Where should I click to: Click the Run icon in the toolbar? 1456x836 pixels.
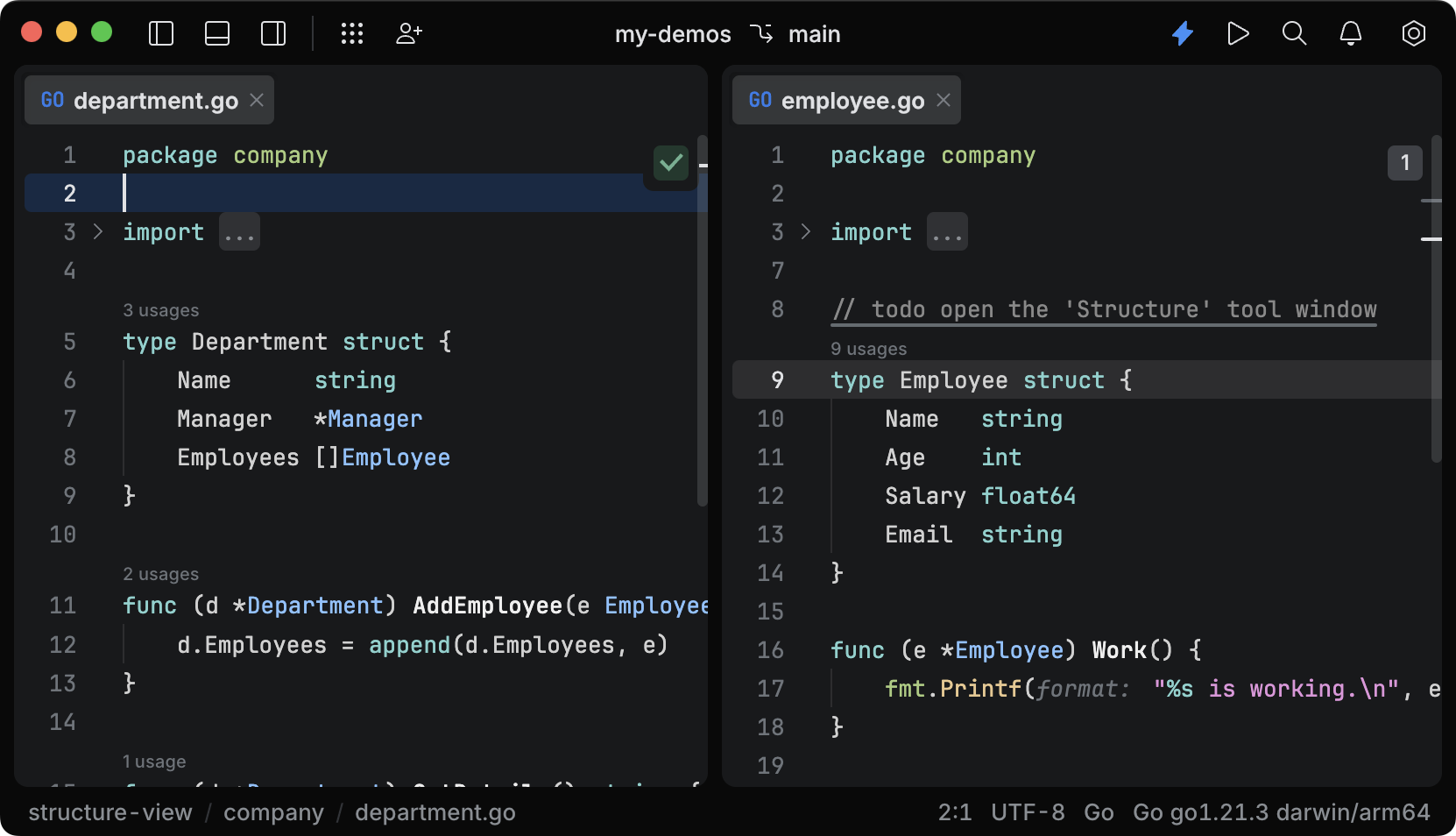[x=1238, y=33]
